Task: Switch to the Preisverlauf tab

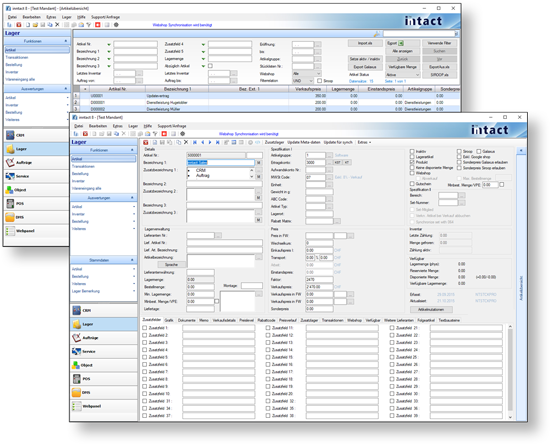Action: pos(288,320)
